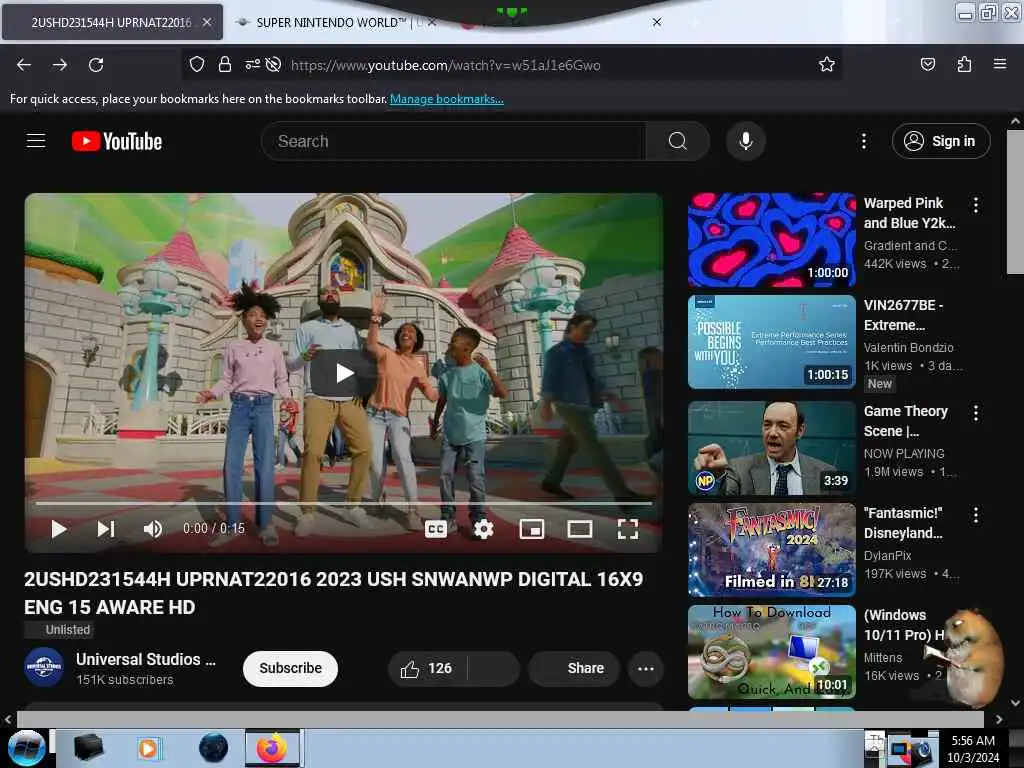Bookmark this page with the star icon
Image resolution: width=1024 pixels, height=768 pixels.
[827, 64]
